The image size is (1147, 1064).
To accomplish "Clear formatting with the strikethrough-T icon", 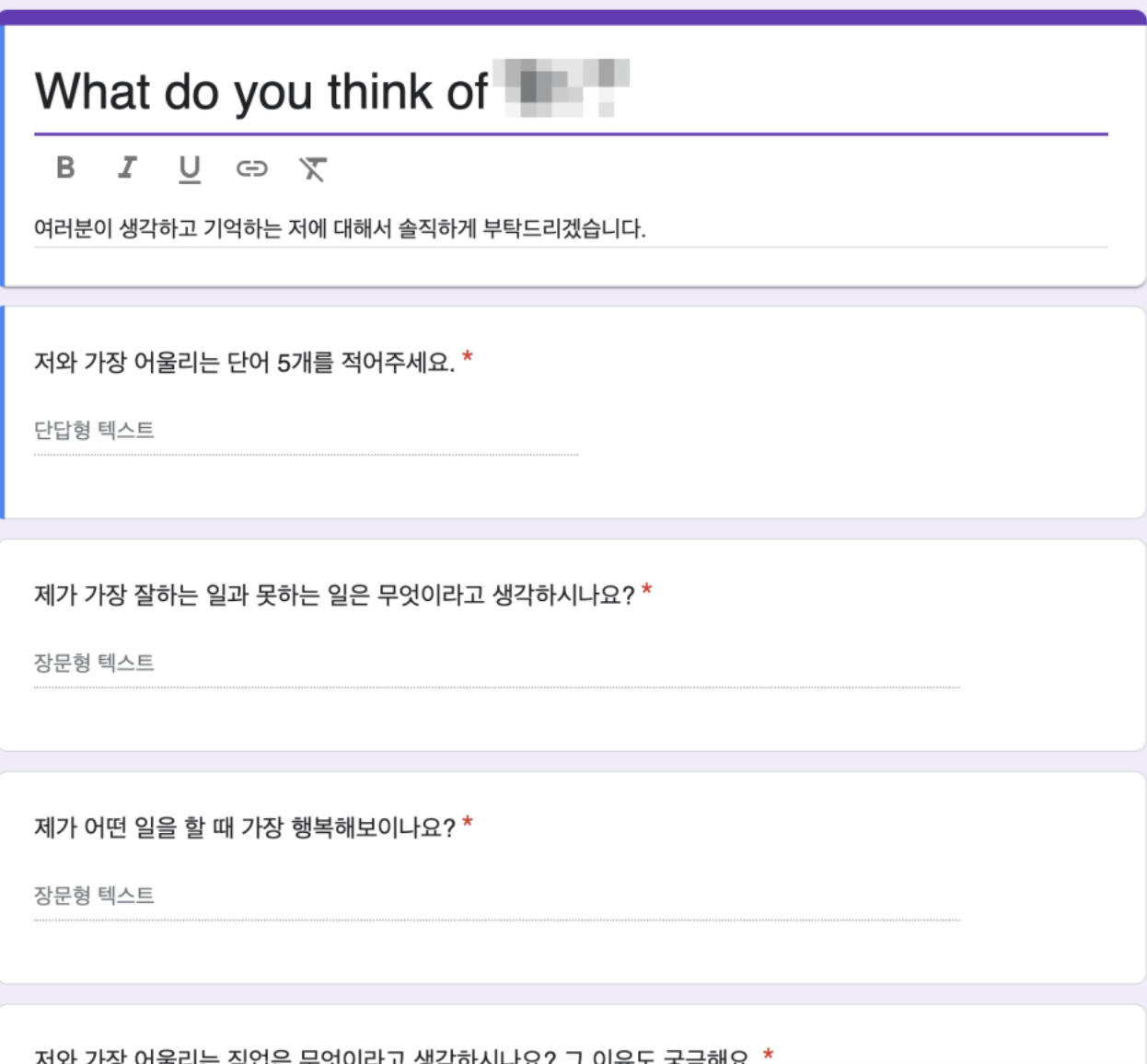I will pos(313,168).
